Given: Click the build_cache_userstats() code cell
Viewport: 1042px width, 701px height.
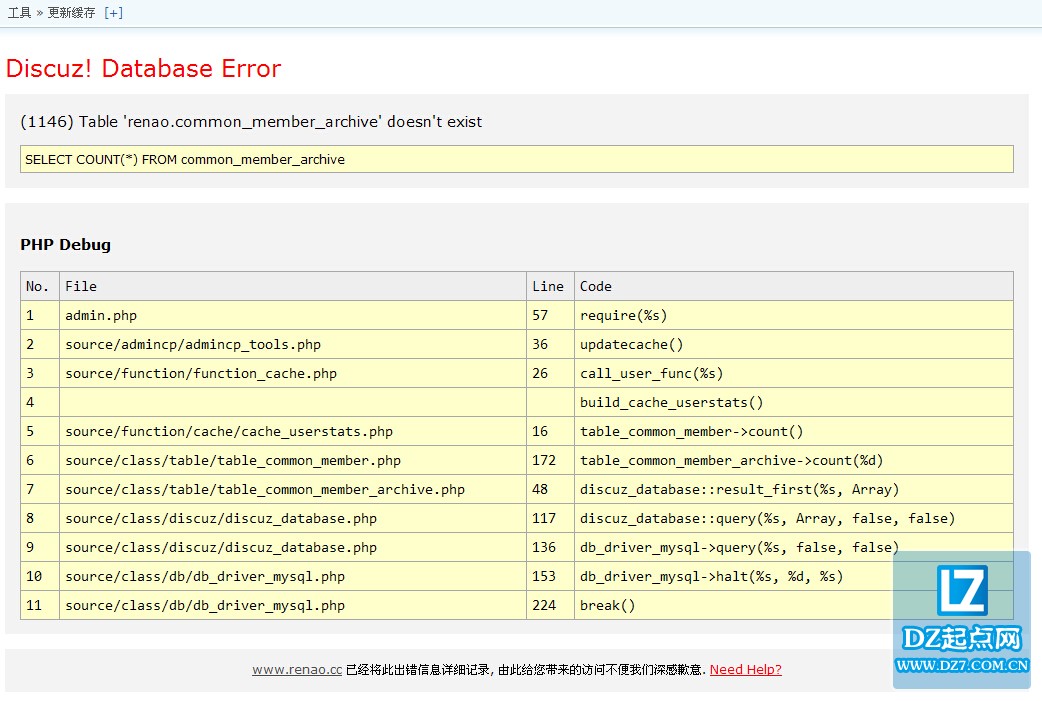Looking at the screenshot, I should pyautogui.click(x=793, y=403).
